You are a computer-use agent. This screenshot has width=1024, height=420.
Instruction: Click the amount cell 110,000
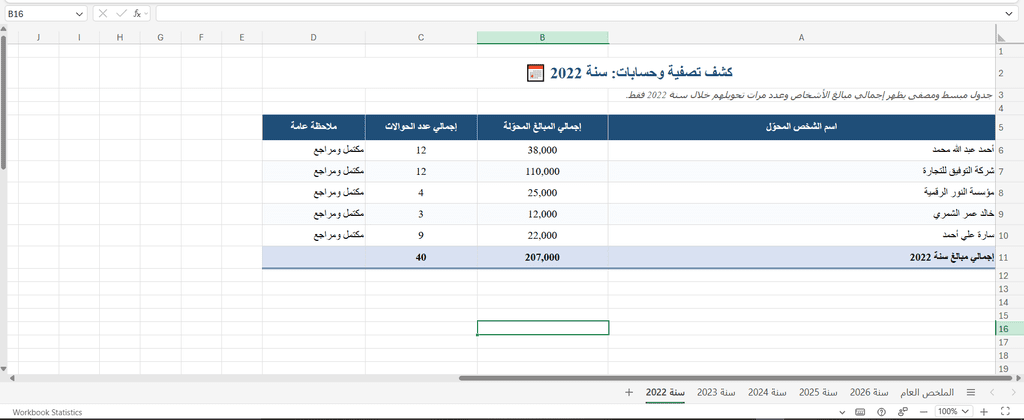pyautogui.click(x=543, y=172)
